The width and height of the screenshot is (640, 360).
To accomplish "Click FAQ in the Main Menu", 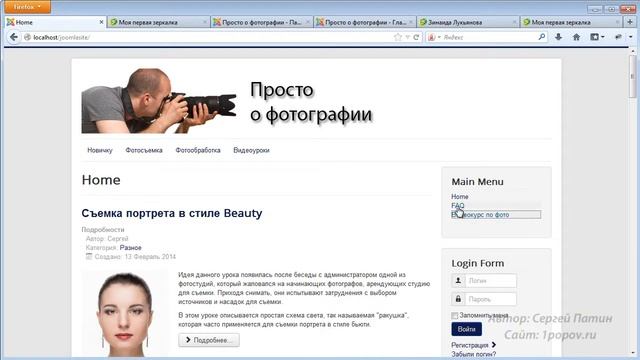I will point(458,206).
